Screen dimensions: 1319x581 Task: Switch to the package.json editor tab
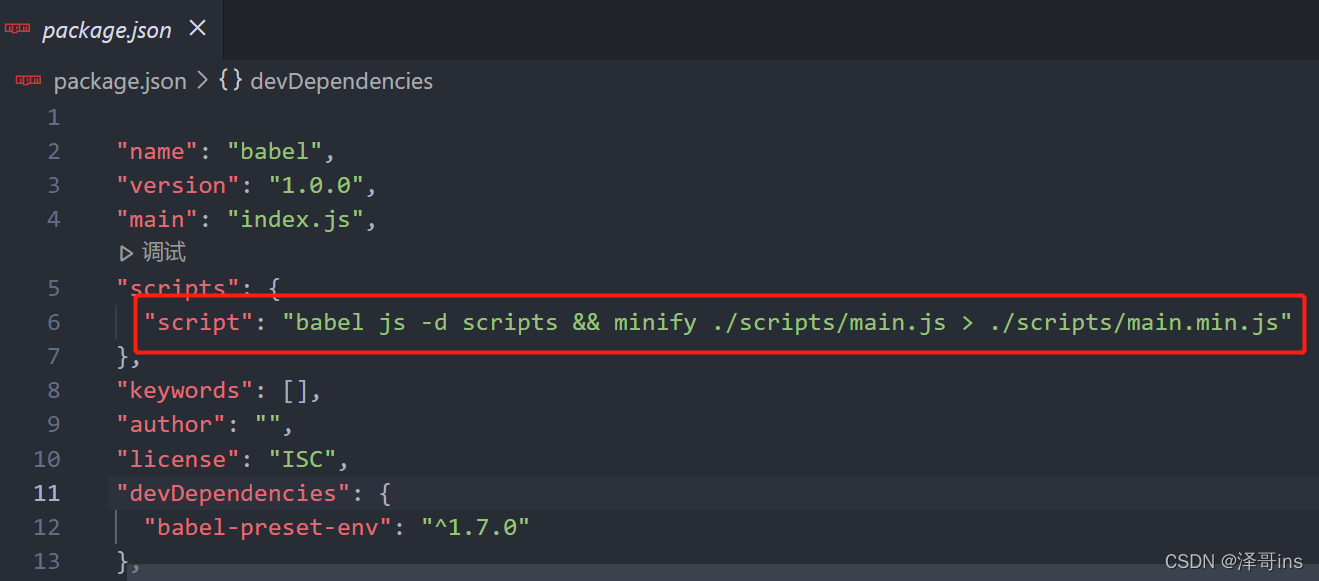[x=105, y=29]
